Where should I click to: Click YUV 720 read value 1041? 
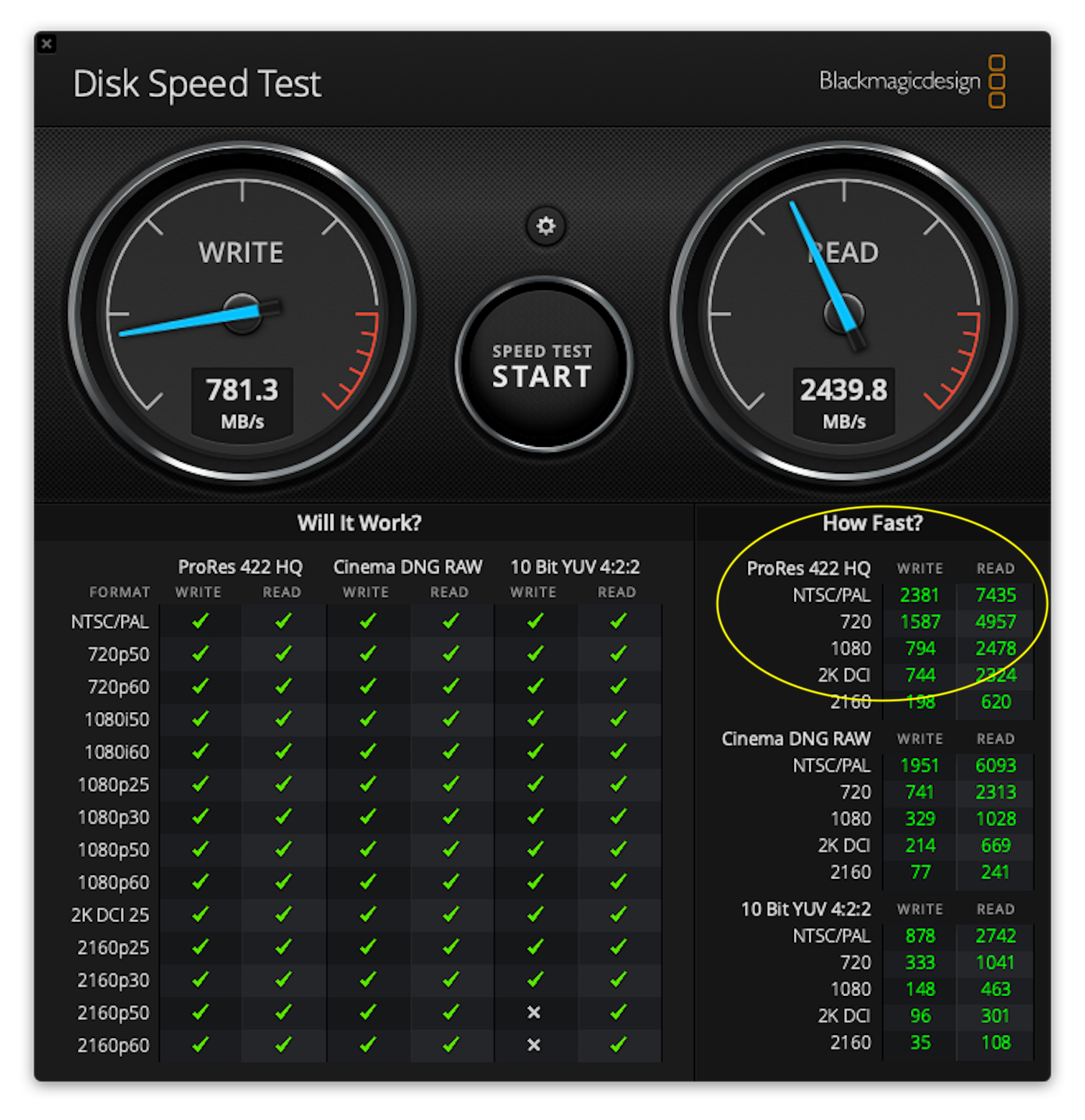tap(996, 962)
